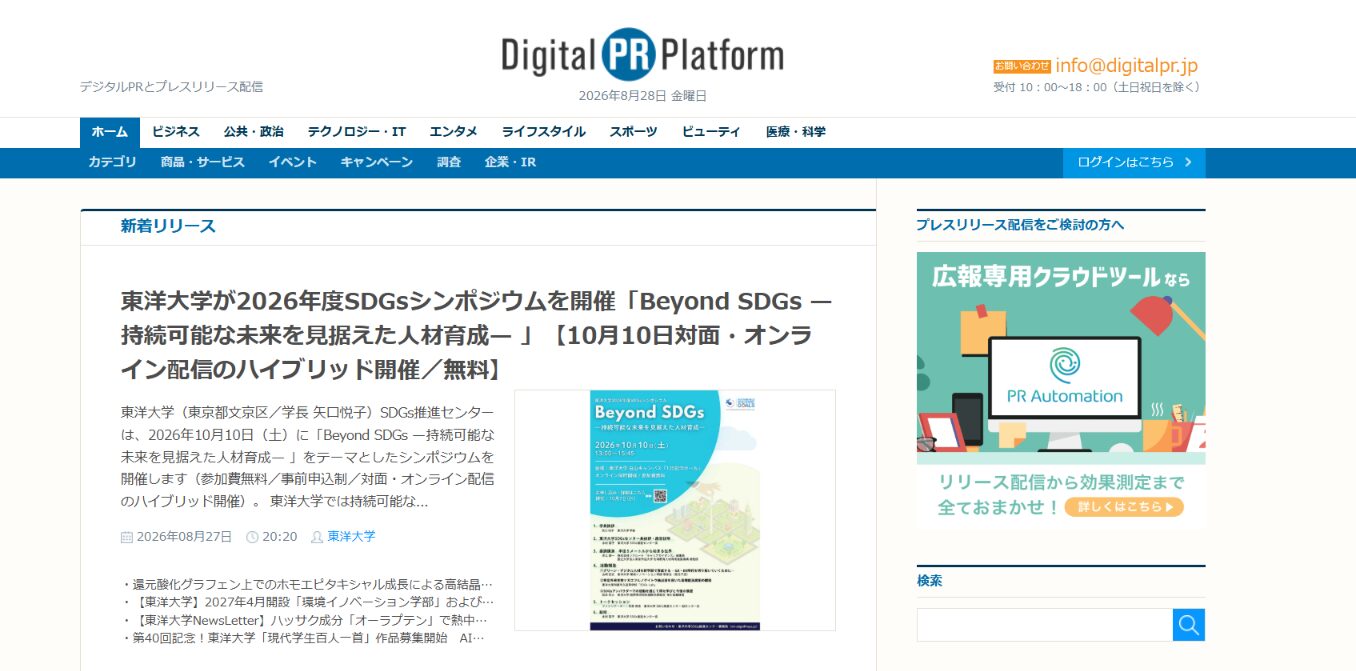Open the Beyond SDGs poster thumbnail
Image resolution: width=1356 pixels, height=671 pixels.
(x=675, y=510)
